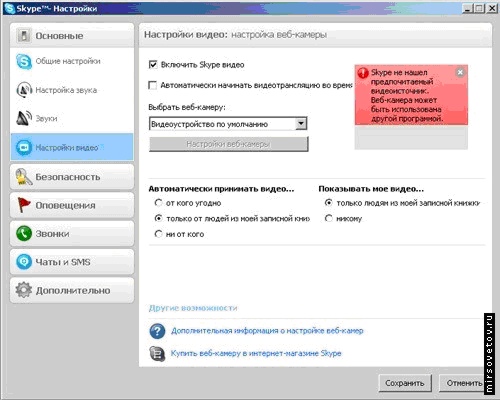Select radio 'только от людей из моей записной'
The image size is (500, 400).
pos(159,218)
